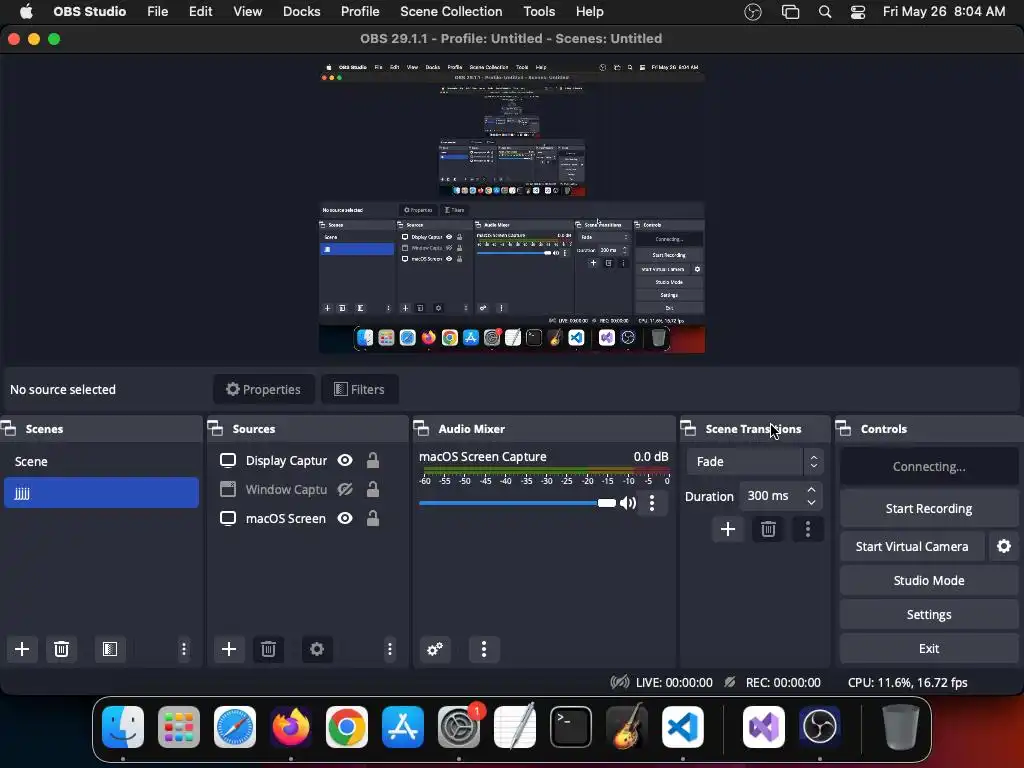
Task: Open the Fade transition dropdown
Action: pos(755,462)
